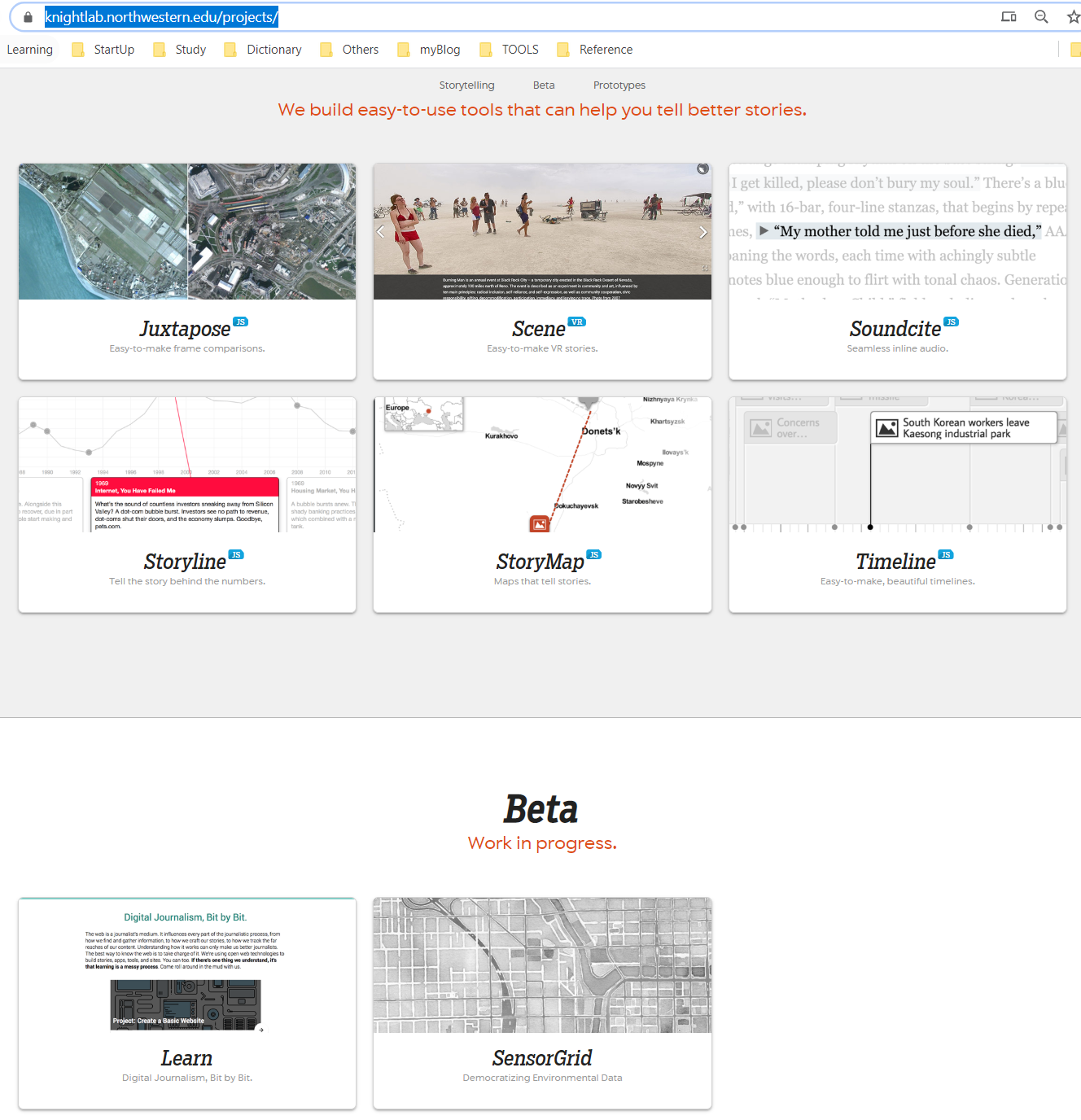Open the myBlog bookmarks folder

tap(429, 50)
